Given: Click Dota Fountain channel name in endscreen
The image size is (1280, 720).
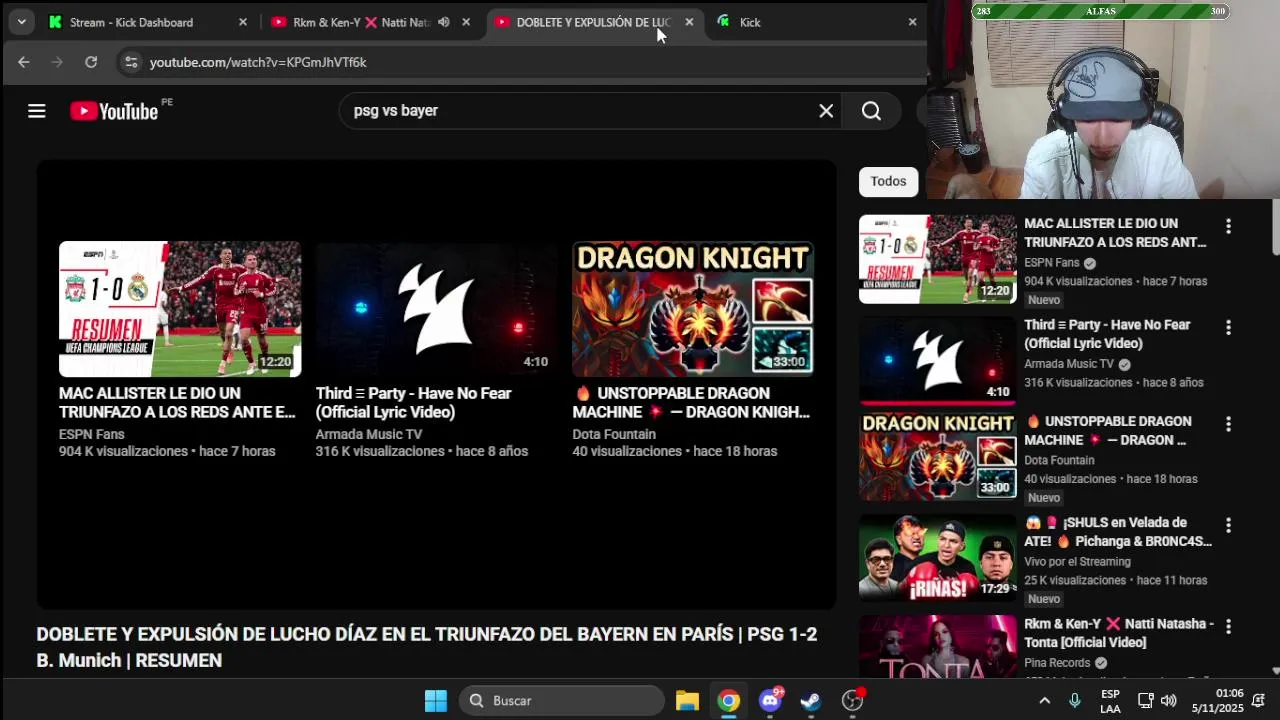Looking at the screenshot, I should tap(614, 434).
